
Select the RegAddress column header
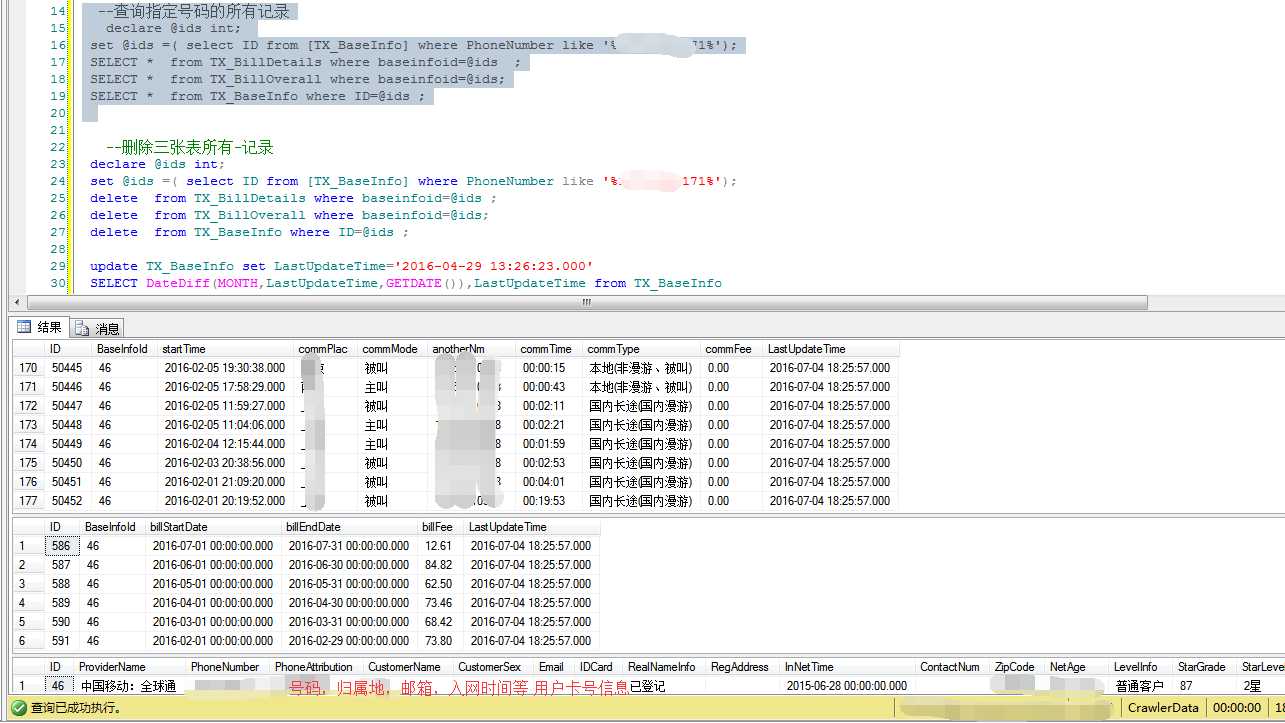pyautogui.click(x=744, y=667)
